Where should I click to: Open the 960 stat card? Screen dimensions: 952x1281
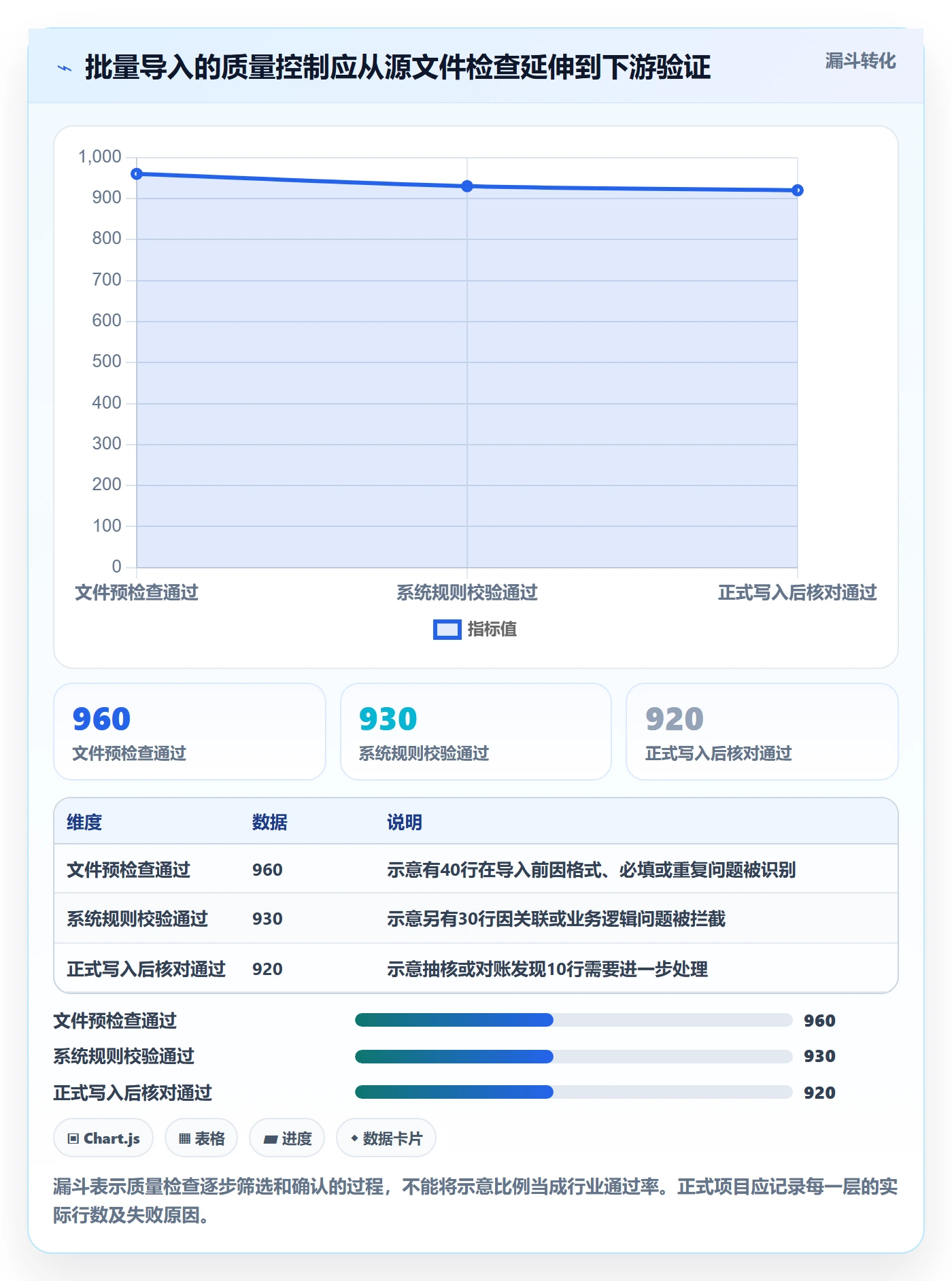coord(190,732)
